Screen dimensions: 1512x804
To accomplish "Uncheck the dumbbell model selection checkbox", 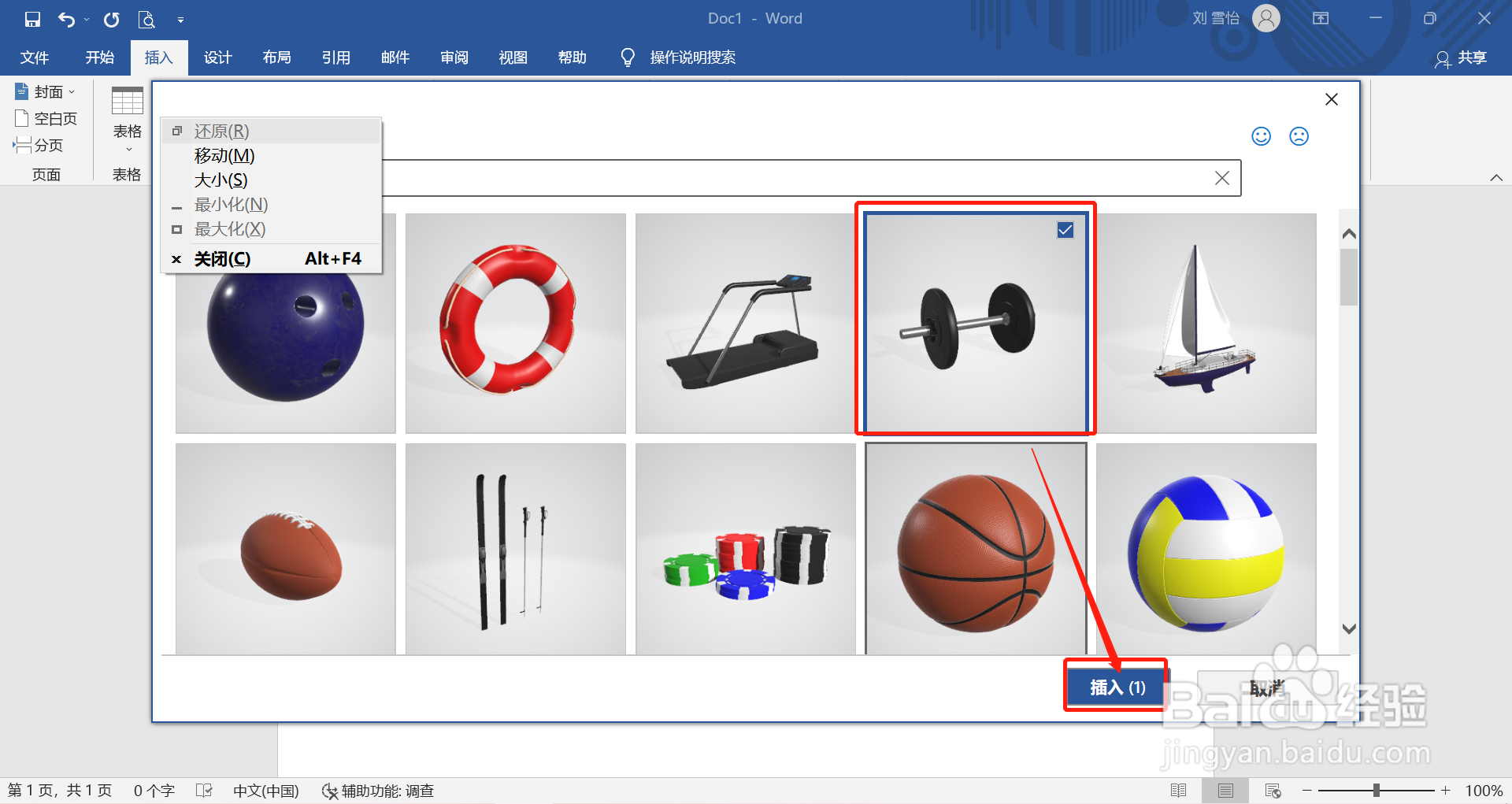I will (1065, 230).
